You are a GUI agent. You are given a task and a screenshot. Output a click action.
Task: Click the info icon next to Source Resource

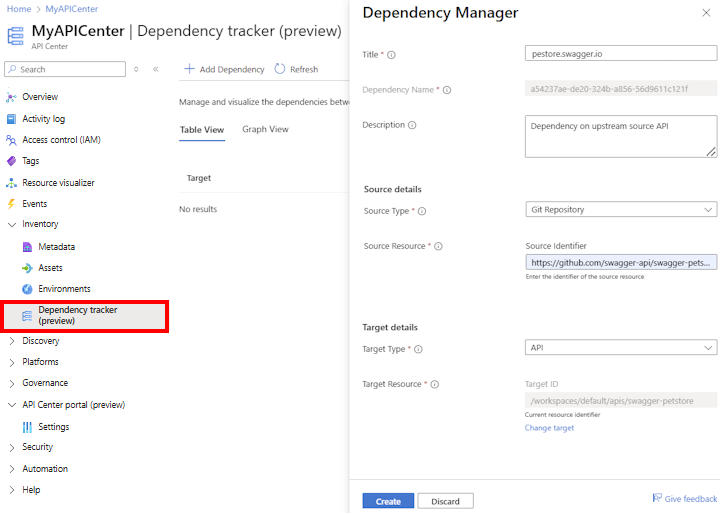coord(439,246)
